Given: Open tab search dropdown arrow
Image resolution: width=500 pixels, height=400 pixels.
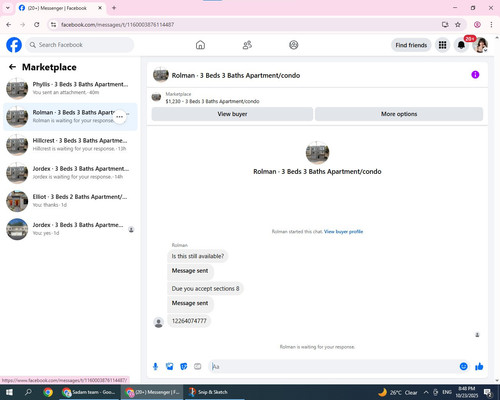Looking at the screenshot, I should 8,8.
